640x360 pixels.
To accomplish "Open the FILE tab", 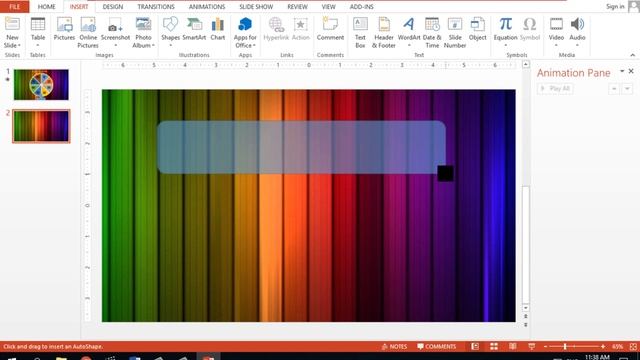I will point(15,7).
